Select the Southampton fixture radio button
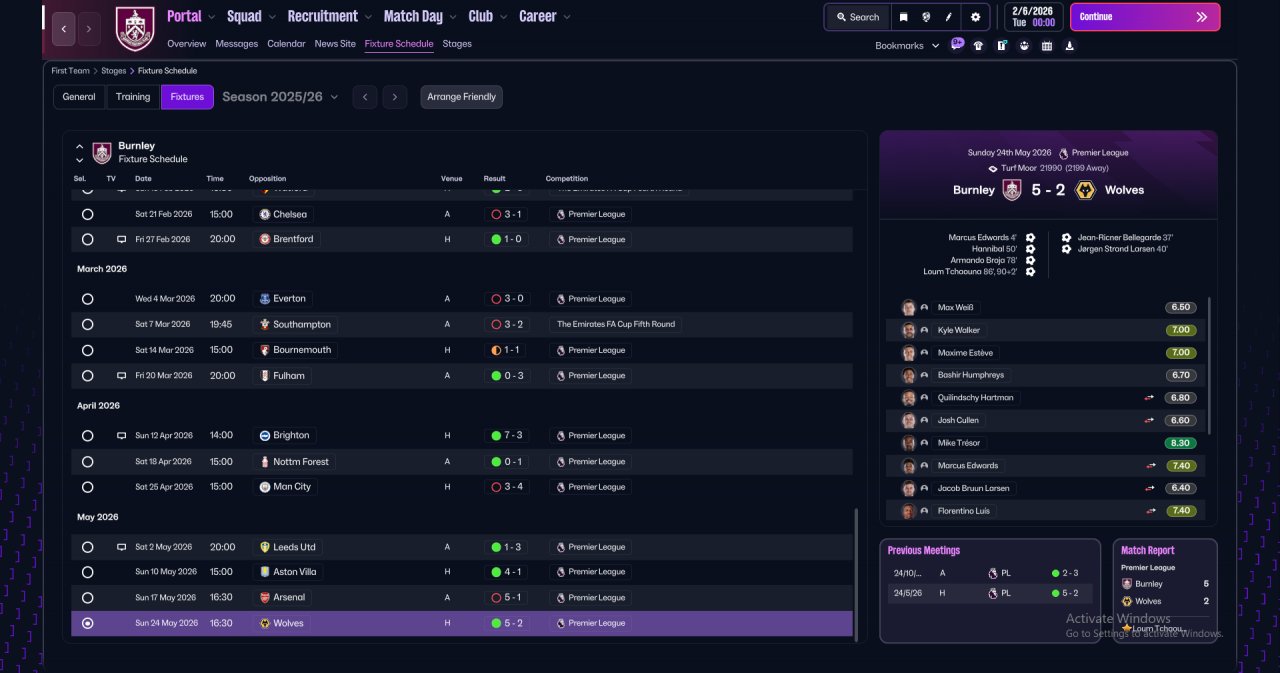The height and width of the screenshot is (673, 1280). point(87,325)
